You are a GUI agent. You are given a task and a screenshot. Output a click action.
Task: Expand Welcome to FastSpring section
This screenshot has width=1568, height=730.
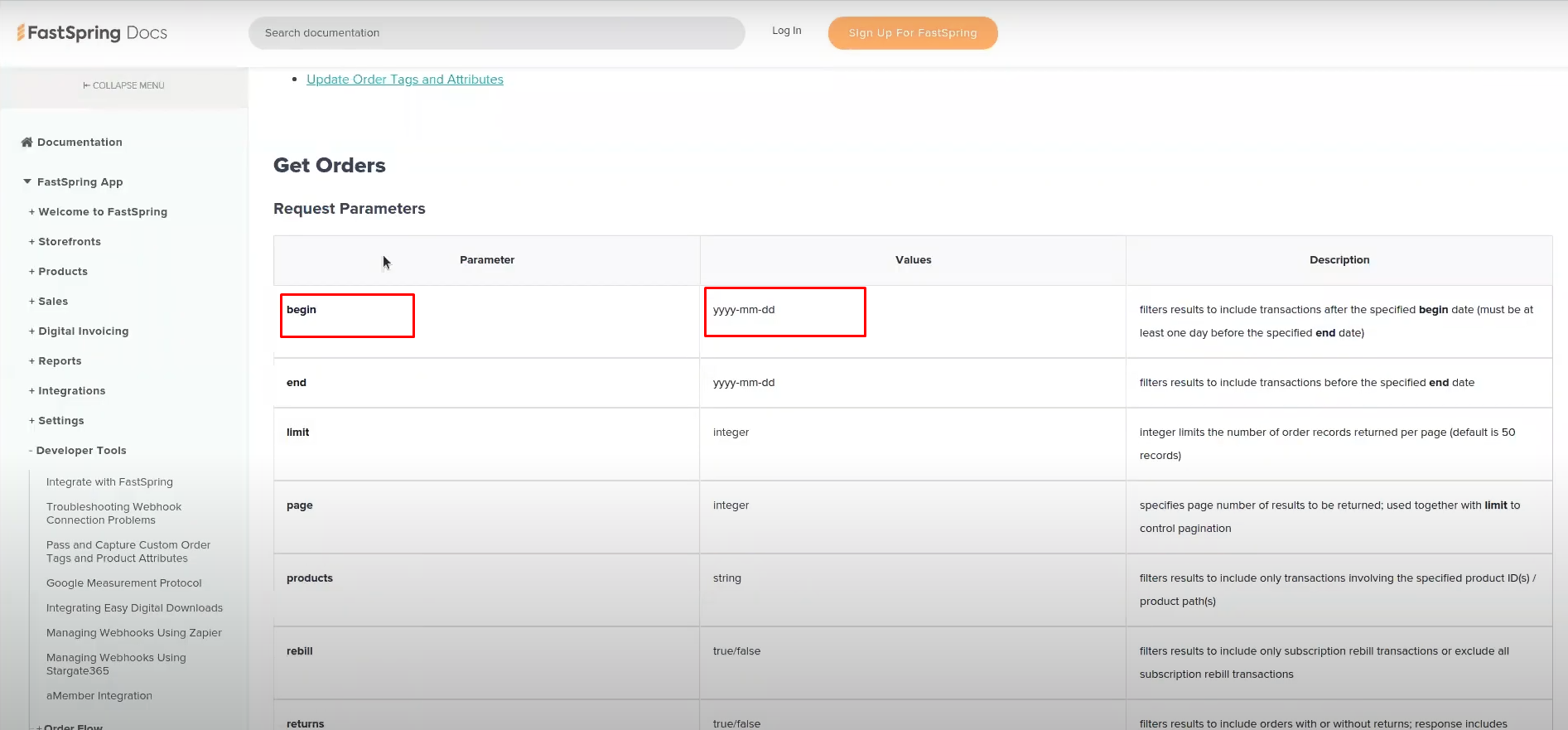[x=98, y=211]
